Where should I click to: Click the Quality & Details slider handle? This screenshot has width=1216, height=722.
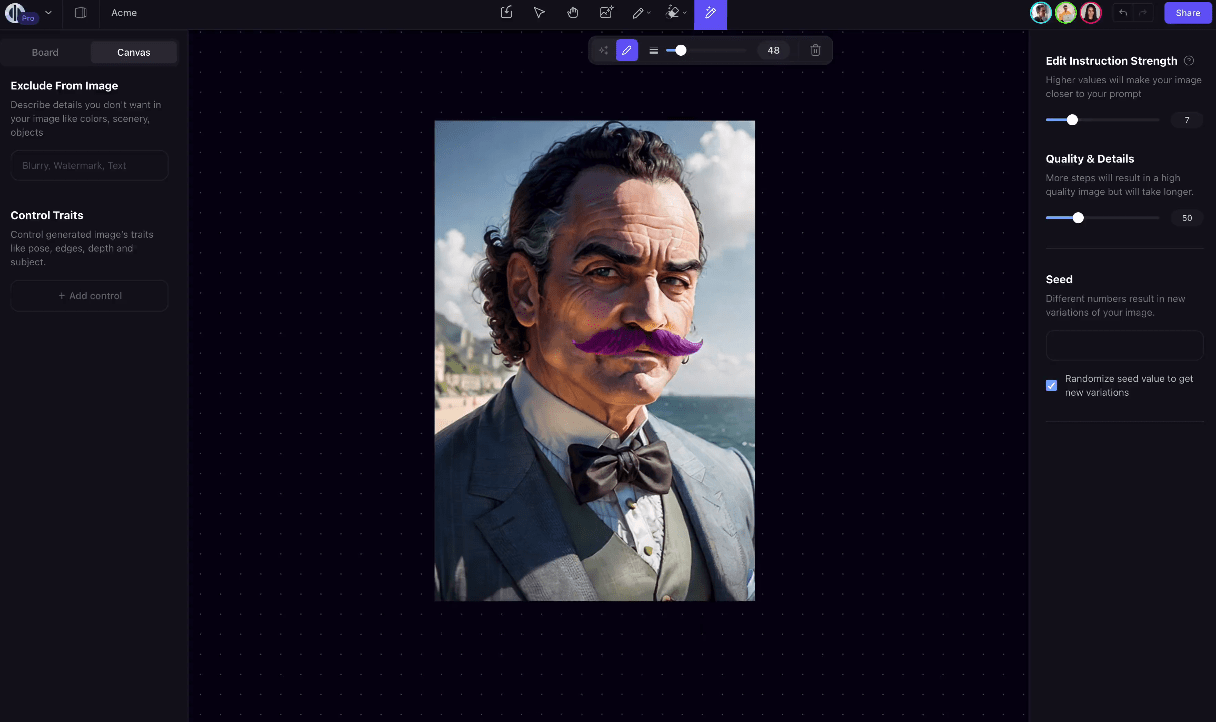point(1078,217)
